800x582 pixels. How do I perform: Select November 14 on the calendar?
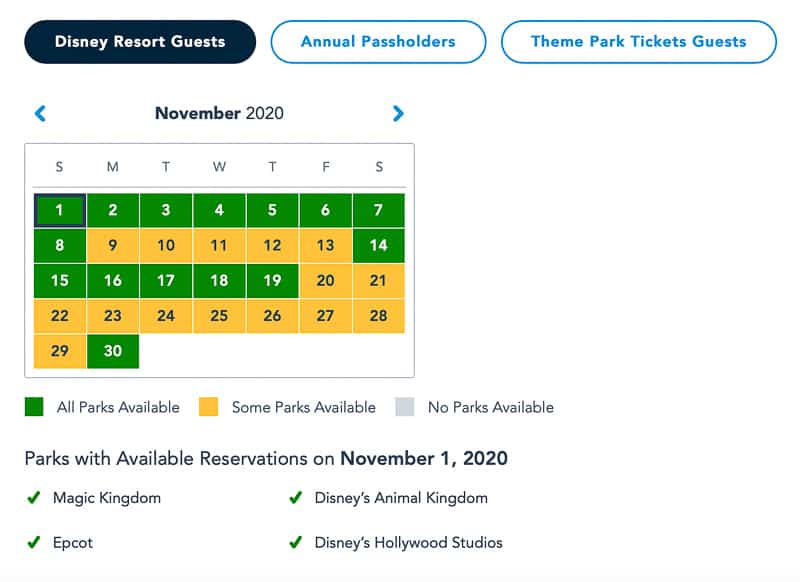(x=378, y=245)
